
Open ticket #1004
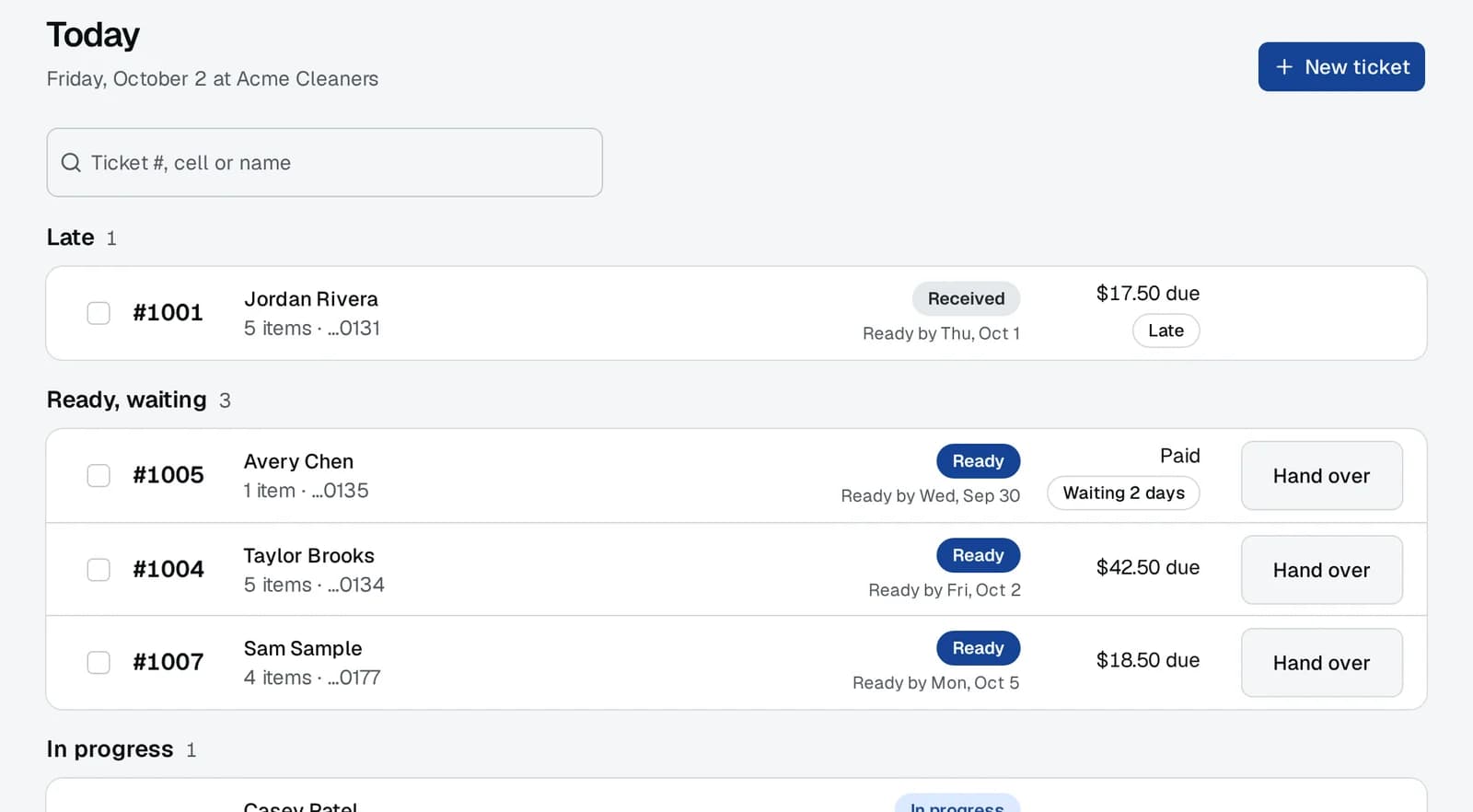(168, 570)
